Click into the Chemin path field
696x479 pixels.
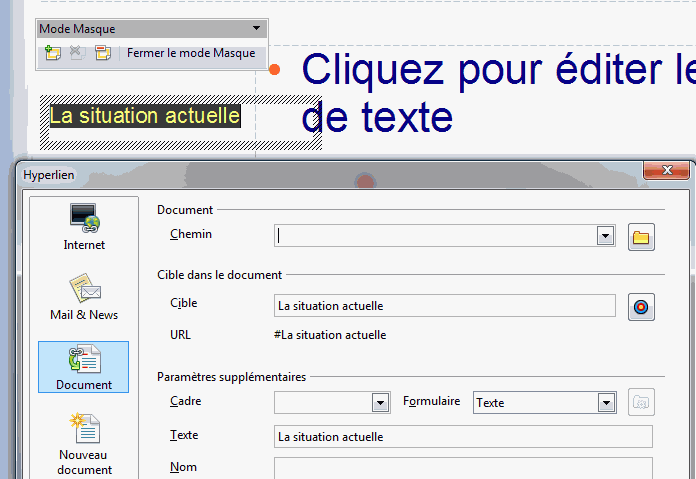(436, 236)
